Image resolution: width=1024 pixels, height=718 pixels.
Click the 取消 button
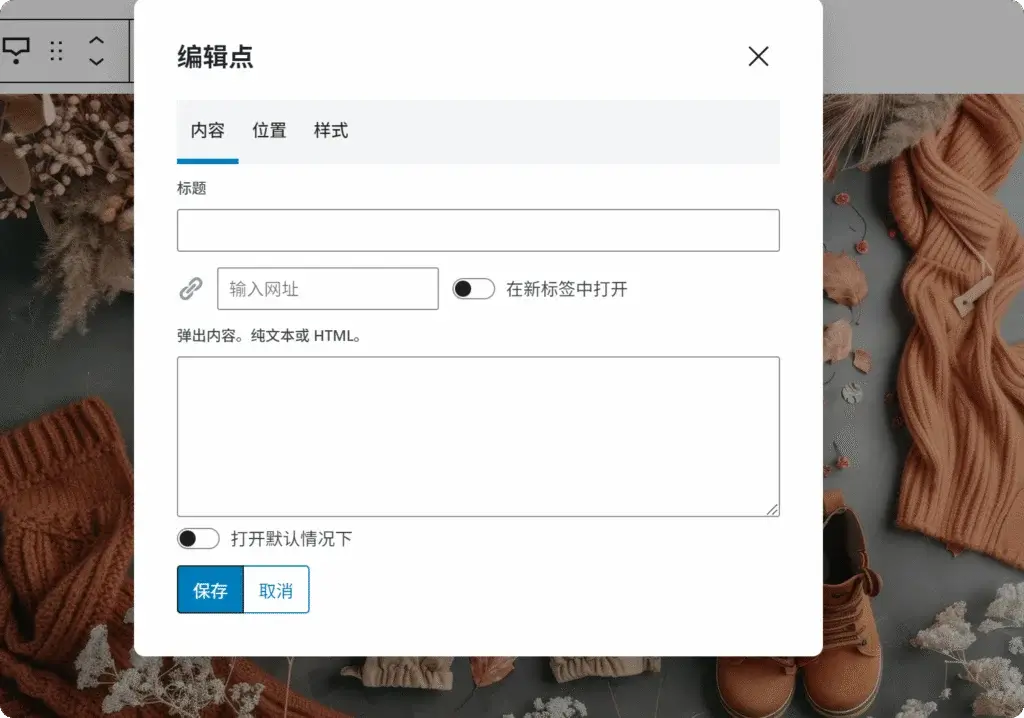pyautogui.click(x=274, y=589)
